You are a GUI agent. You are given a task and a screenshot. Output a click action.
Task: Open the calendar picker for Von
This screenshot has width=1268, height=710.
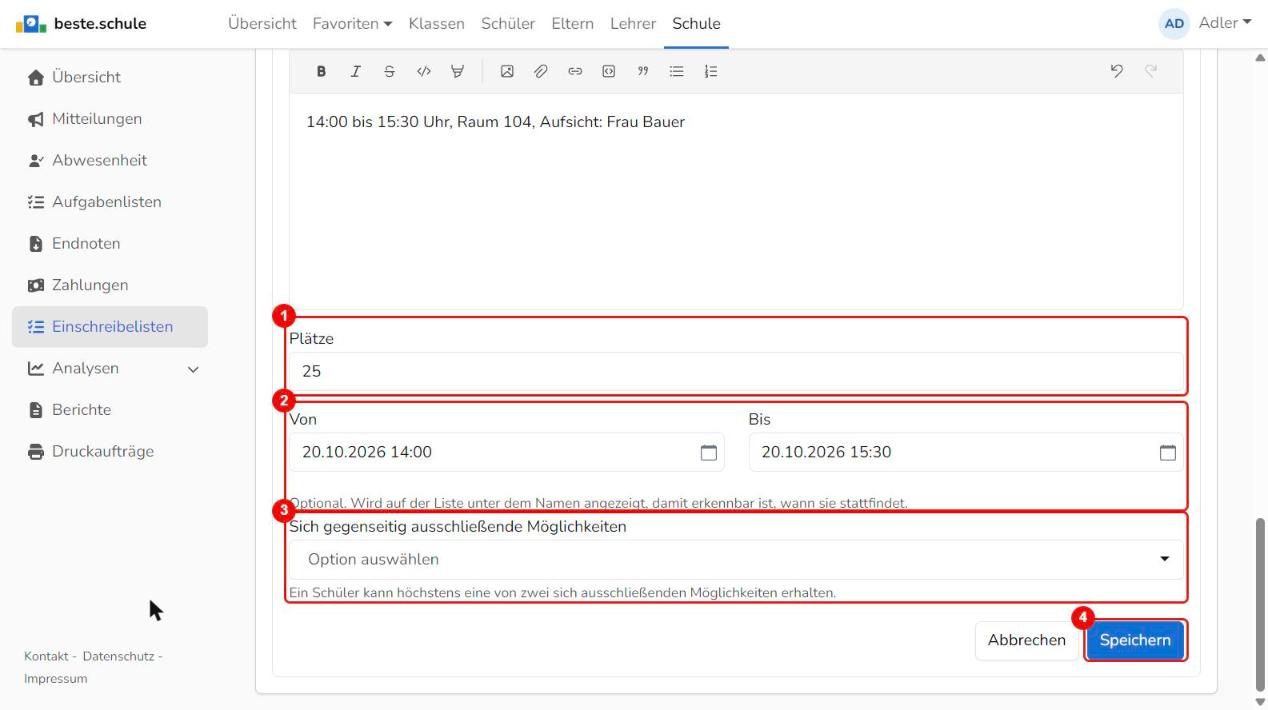point(709,452)
